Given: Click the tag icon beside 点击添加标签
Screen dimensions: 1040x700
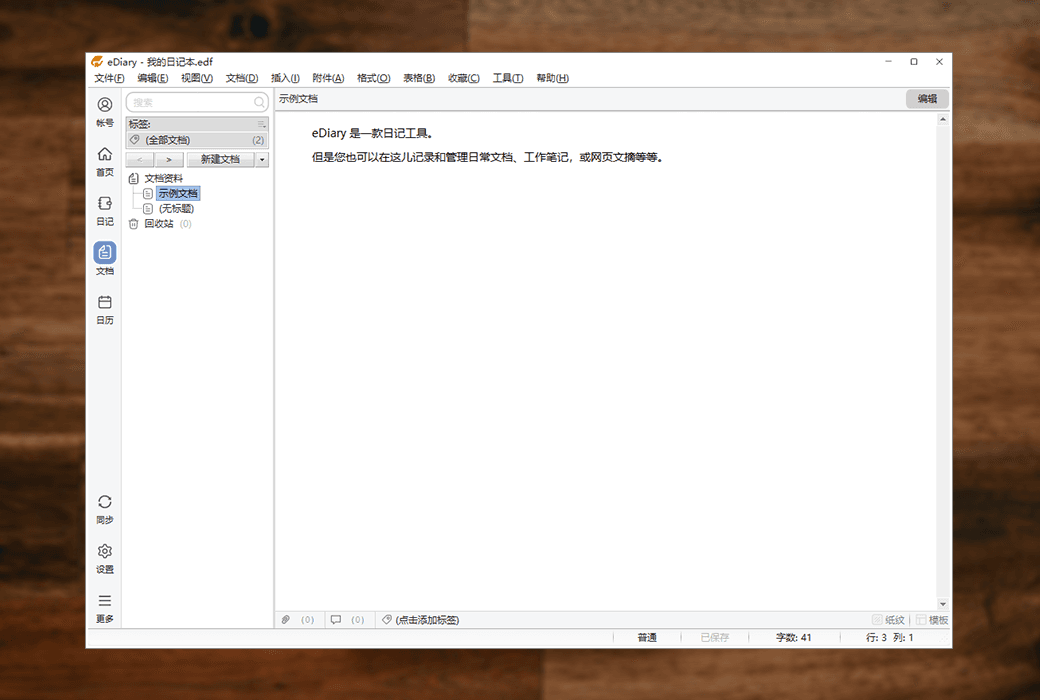Looking at the screenshot, I should pyautogui.click(x=387, y=620).
